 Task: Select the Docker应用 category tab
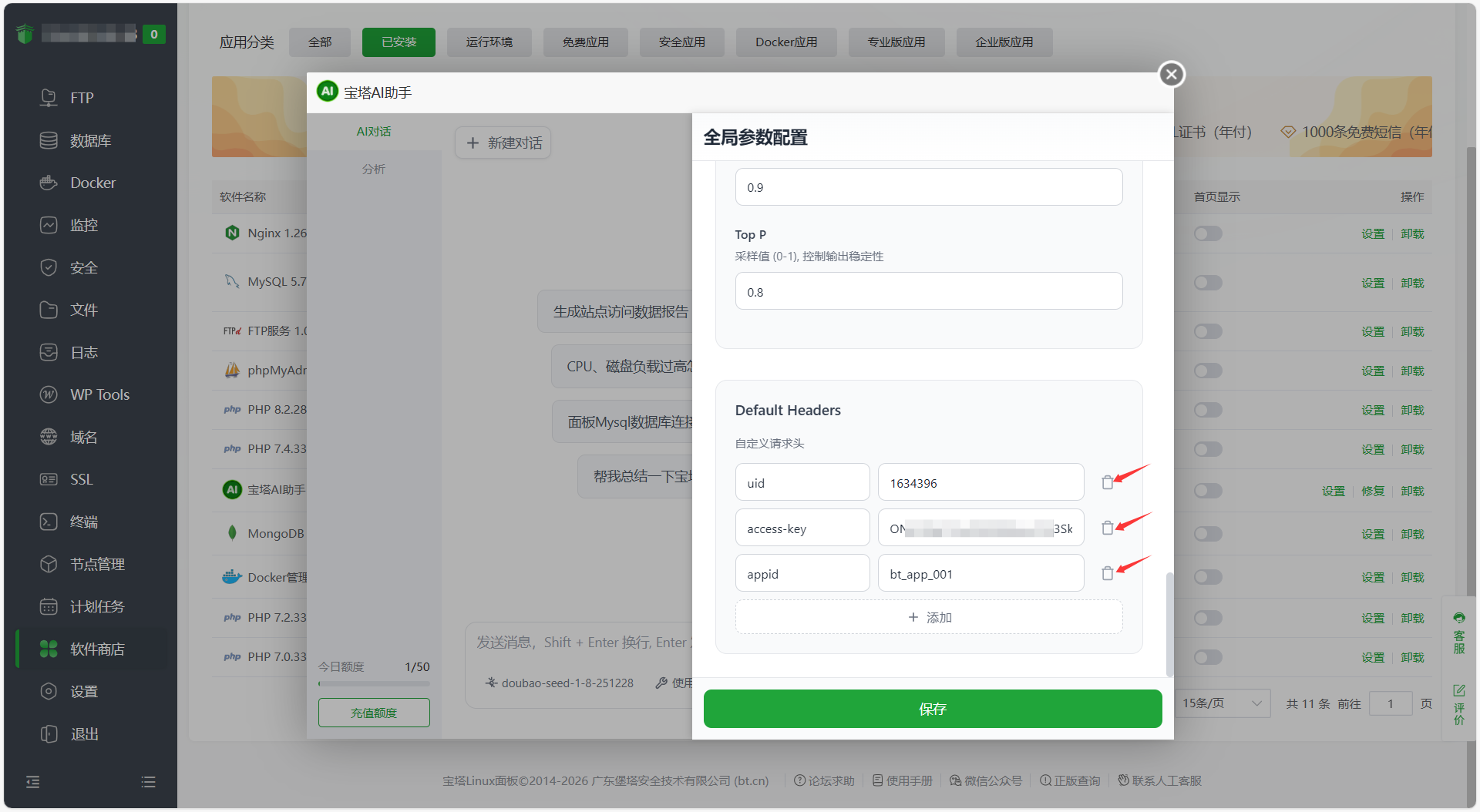point(785,42)
